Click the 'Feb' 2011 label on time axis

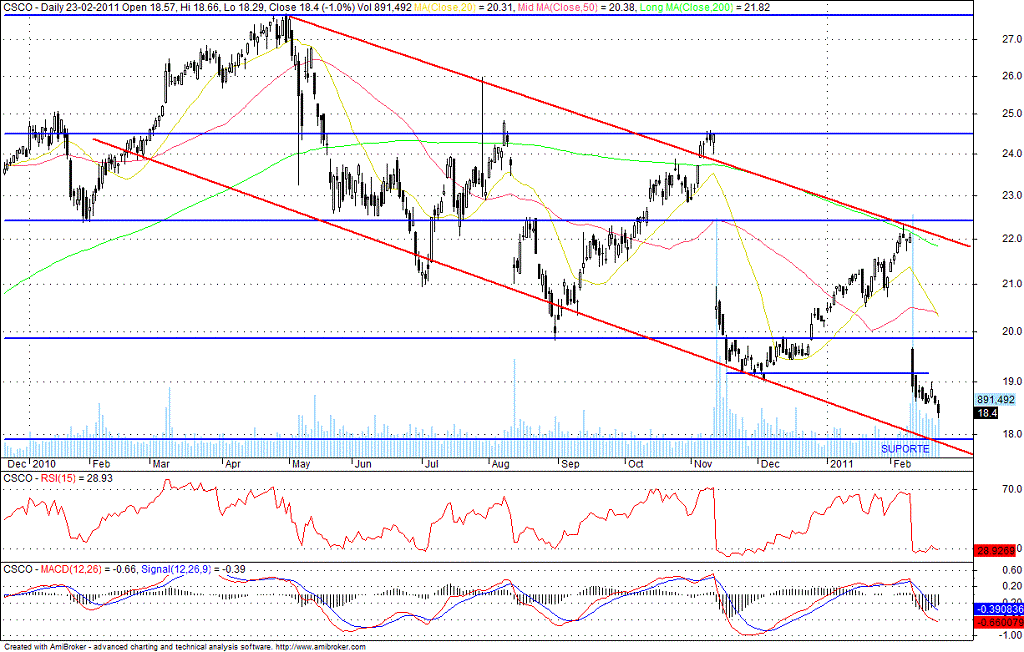[x=902, y=464]
